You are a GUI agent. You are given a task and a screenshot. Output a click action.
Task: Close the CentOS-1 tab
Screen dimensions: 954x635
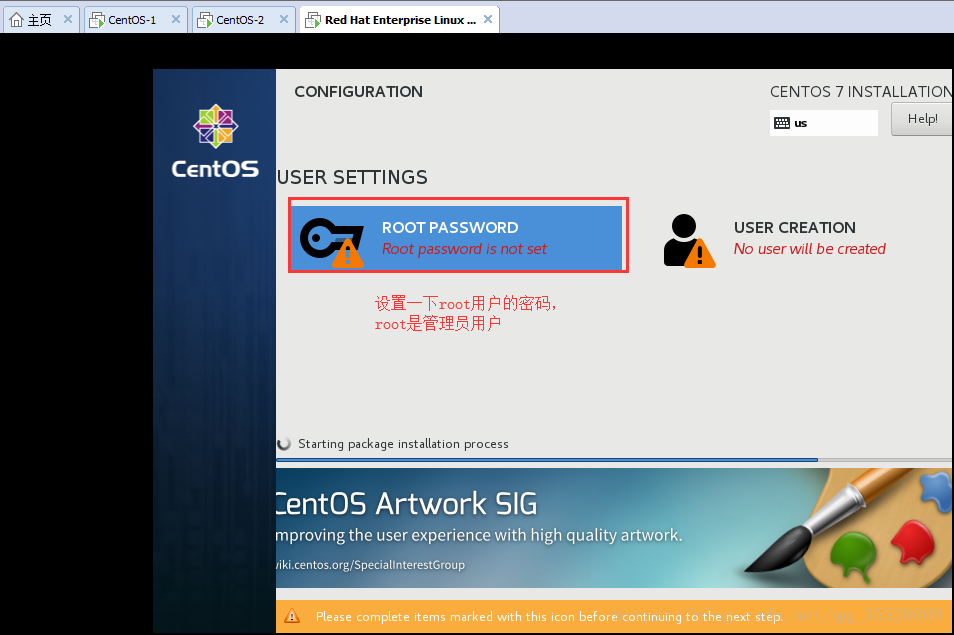[x=175, y=19]
